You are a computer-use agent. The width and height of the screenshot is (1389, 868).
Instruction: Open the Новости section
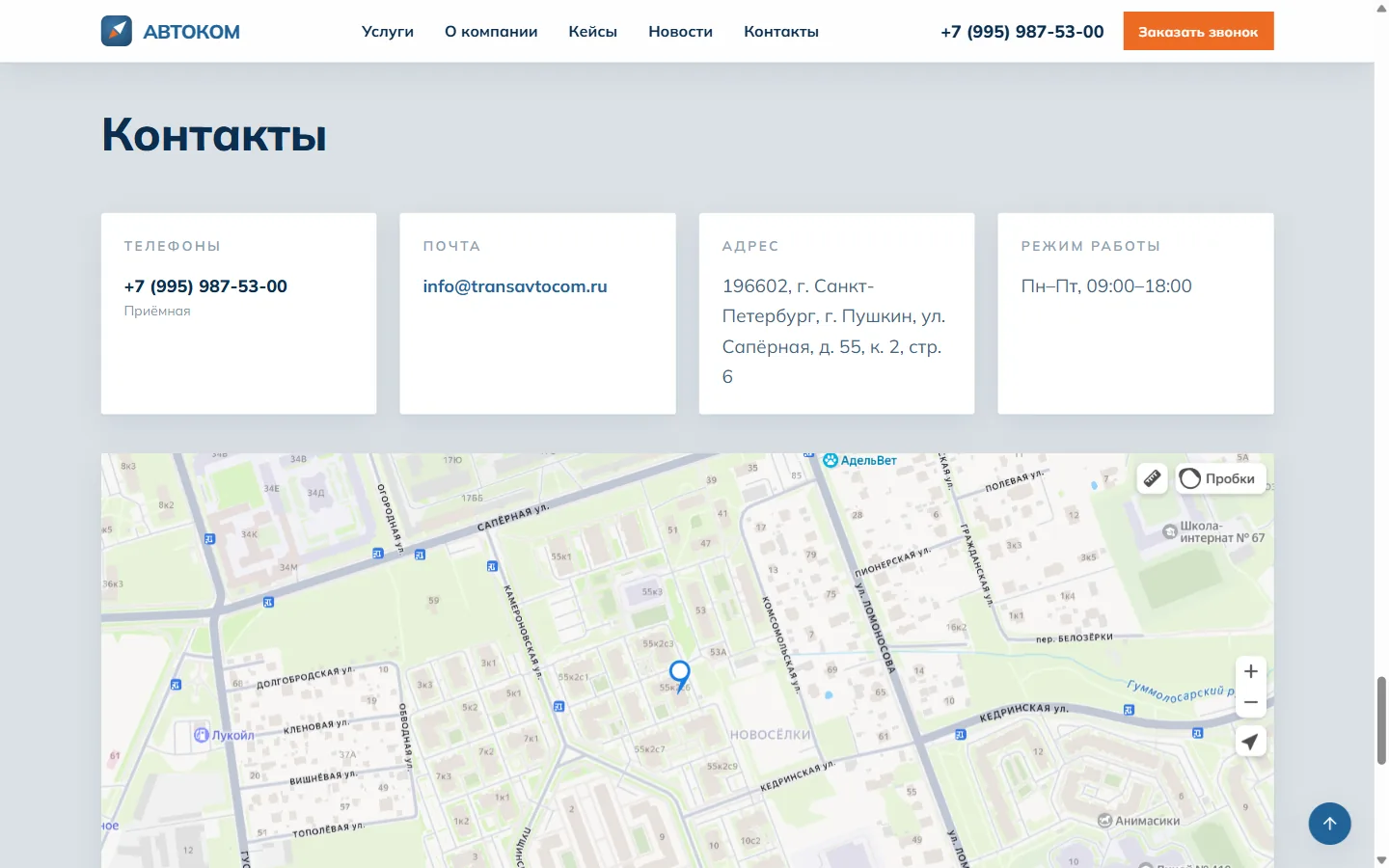tap(680, 32)
